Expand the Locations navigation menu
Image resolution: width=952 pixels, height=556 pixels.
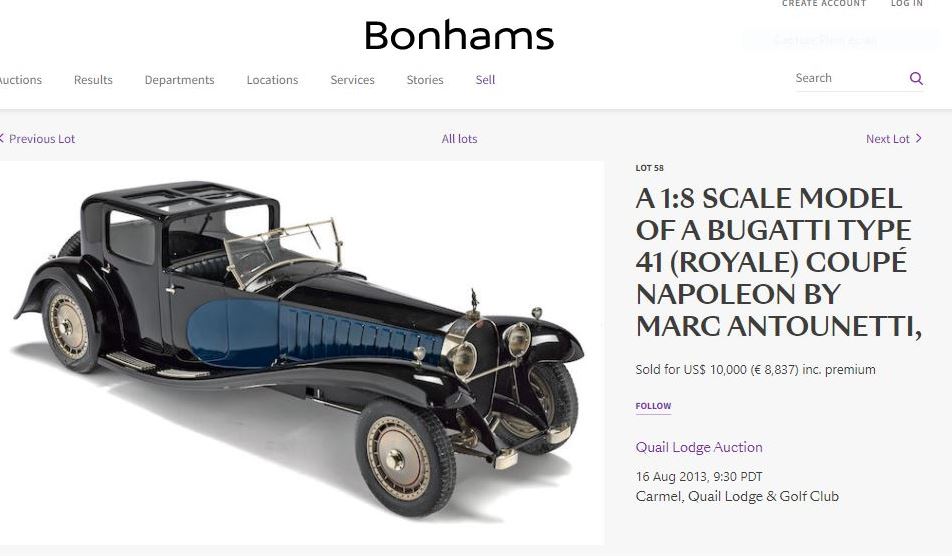click(272, 80)
